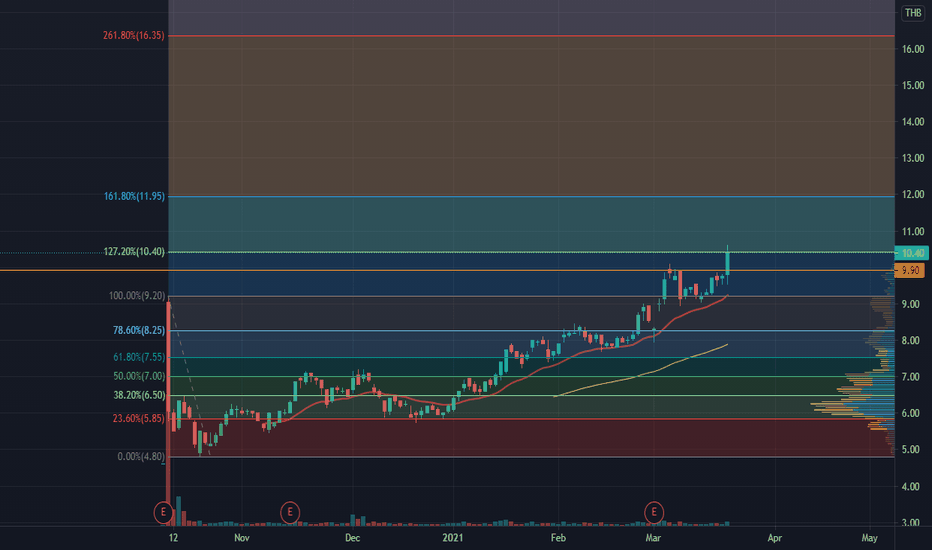
Task: Click the earnings E marker near October 12
Action: click(x=163, y=512)
